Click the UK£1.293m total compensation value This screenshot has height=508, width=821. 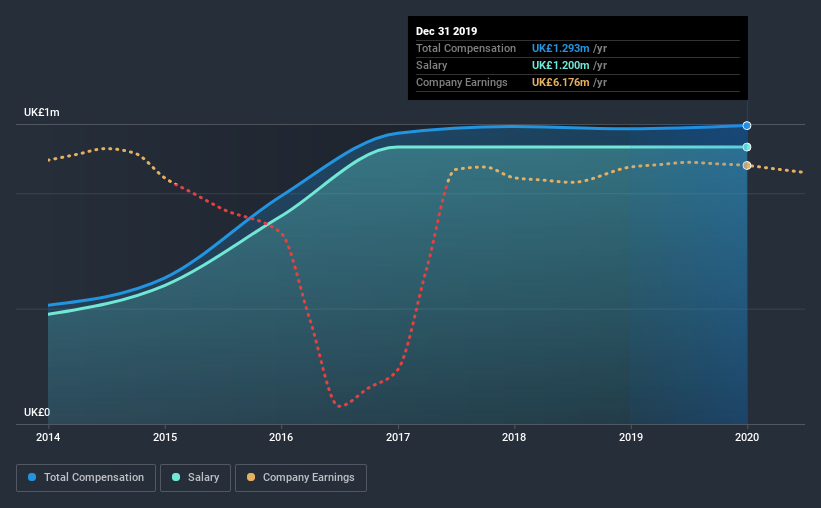[x=560, y=48]
